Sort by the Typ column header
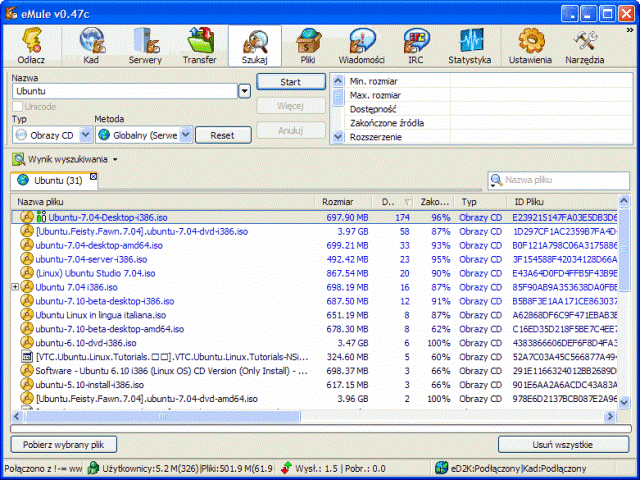This screenshot has height=480, width=640. point(480,202)
